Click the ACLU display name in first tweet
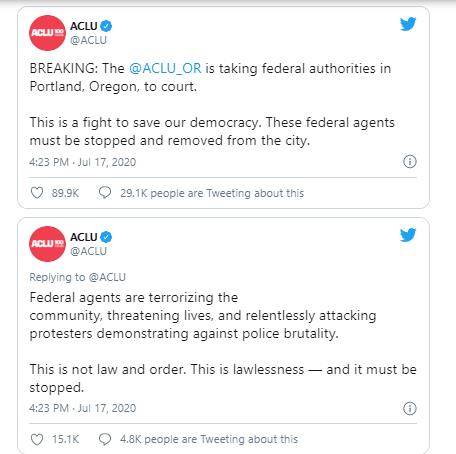Viewport: 456px width, 454px height. [x=84, y=26]
